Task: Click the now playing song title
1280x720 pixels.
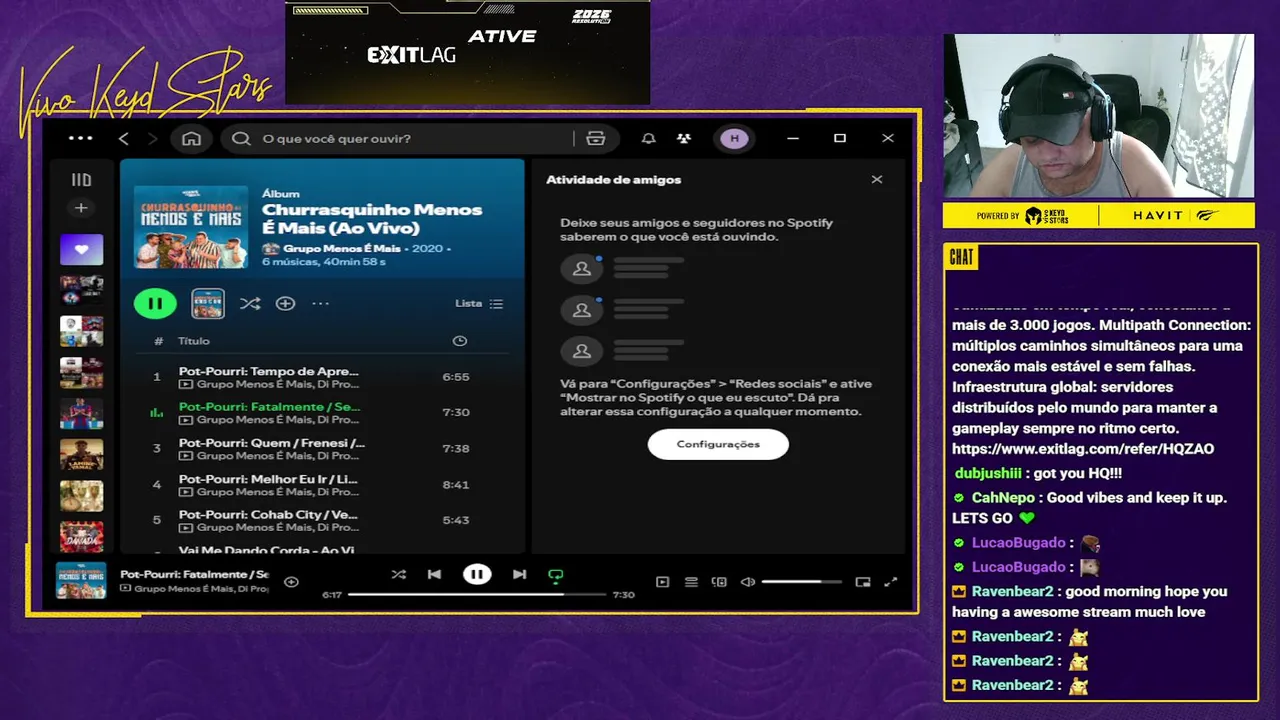Action: coord(194,574)
